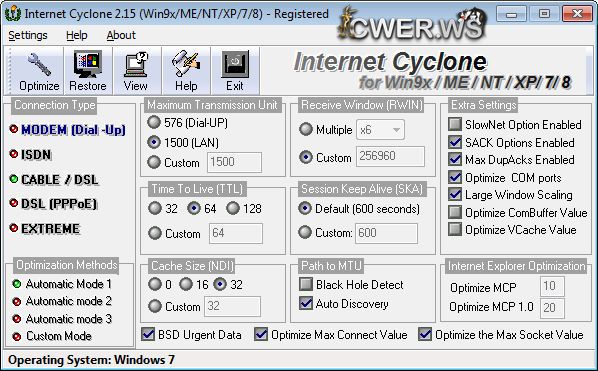Image resolution: width=598 pixels, height=371 pixels.
Task: Select Custom Session Keep Alive option
Action: (305, 232)
